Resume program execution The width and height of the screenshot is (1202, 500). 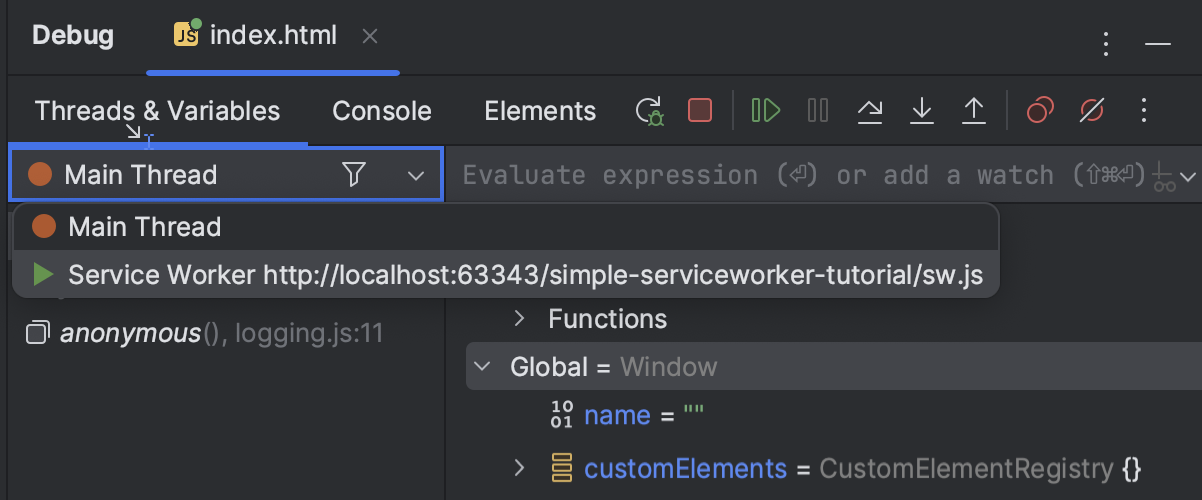(x=766, y=110)
